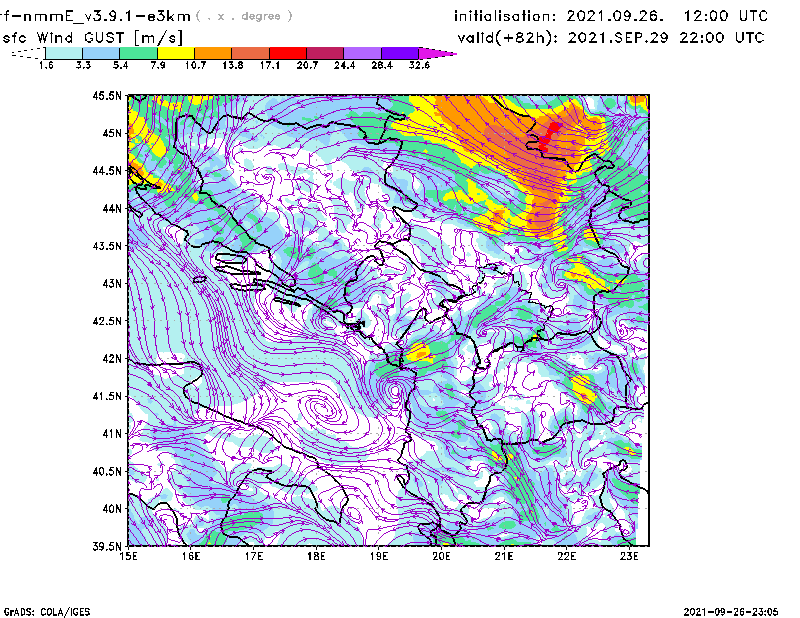Click the green legend swatch (5.4–7.9)
This screenshot has width=800, height=618.
(138, 53)
